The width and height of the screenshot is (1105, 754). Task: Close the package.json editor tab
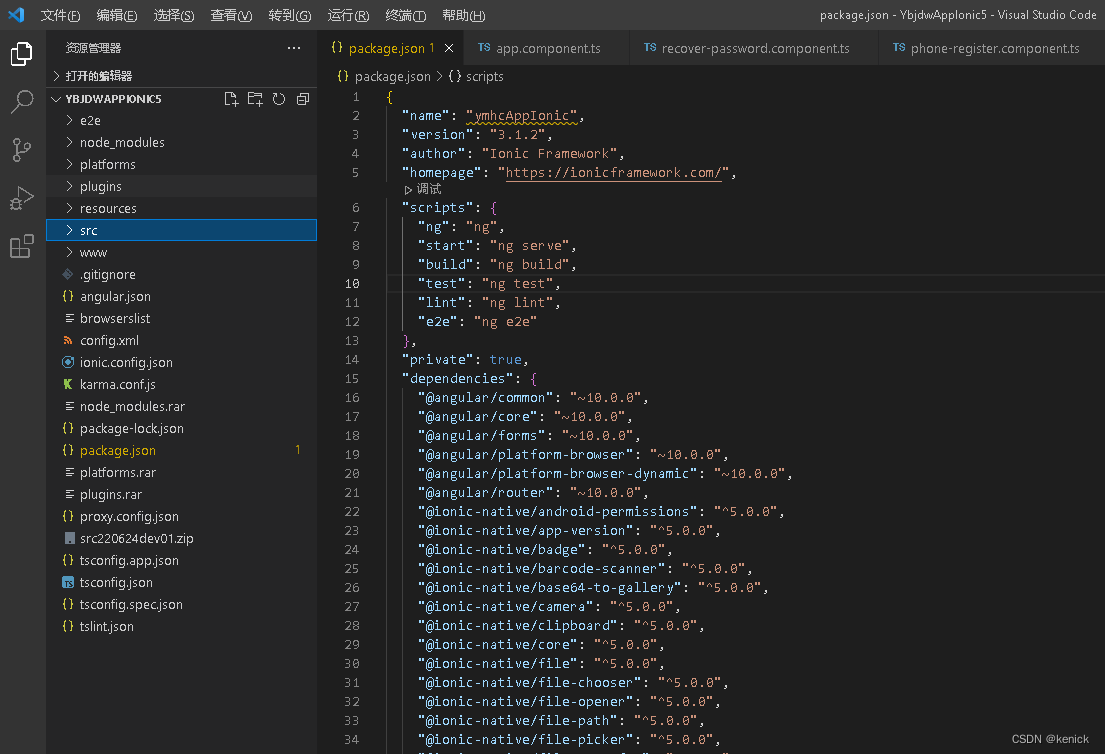pyautogui.click(x=449, y=48)
